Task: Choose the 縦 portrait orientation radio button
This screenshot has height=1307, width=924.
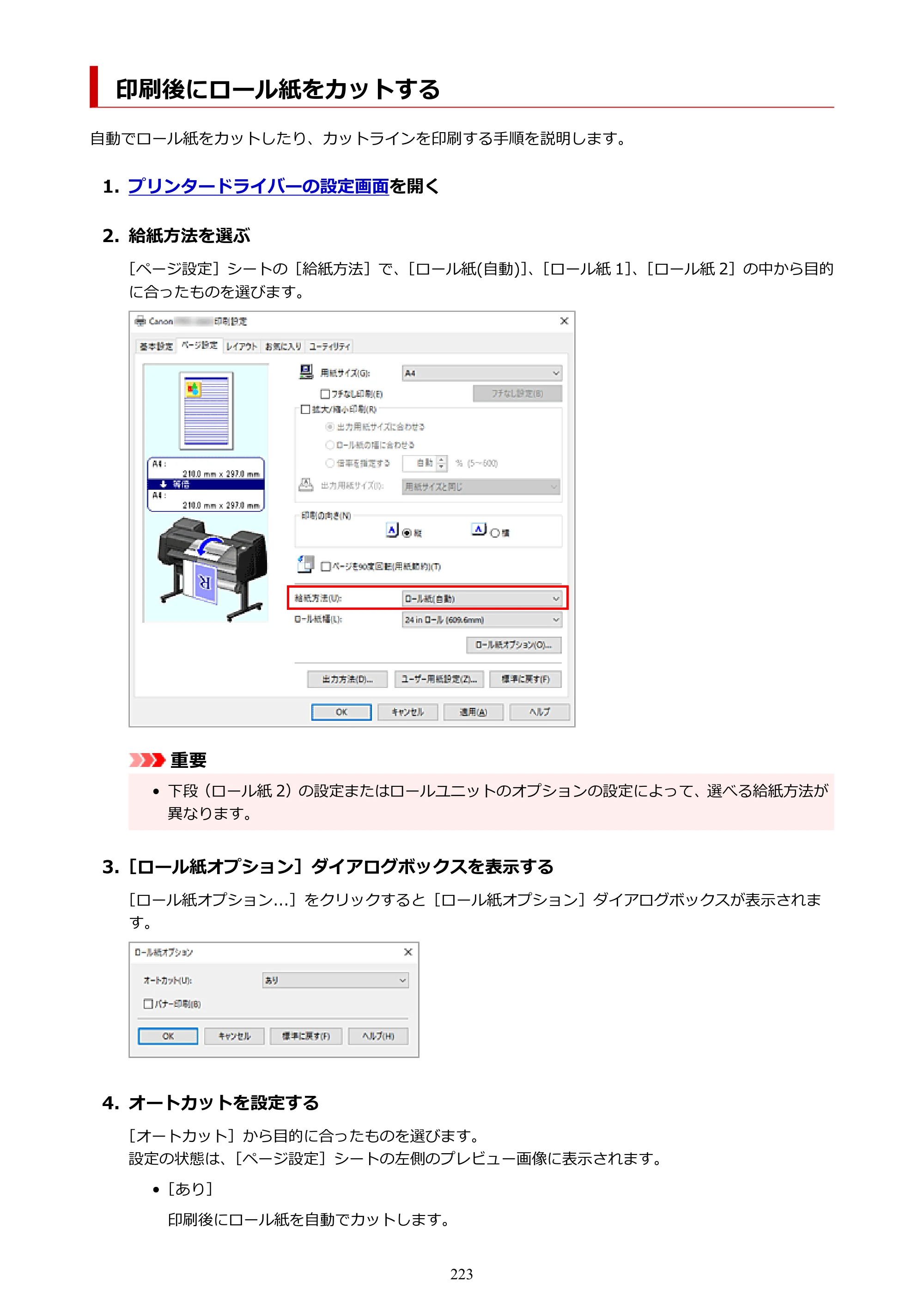Action: tap(407, 534)
